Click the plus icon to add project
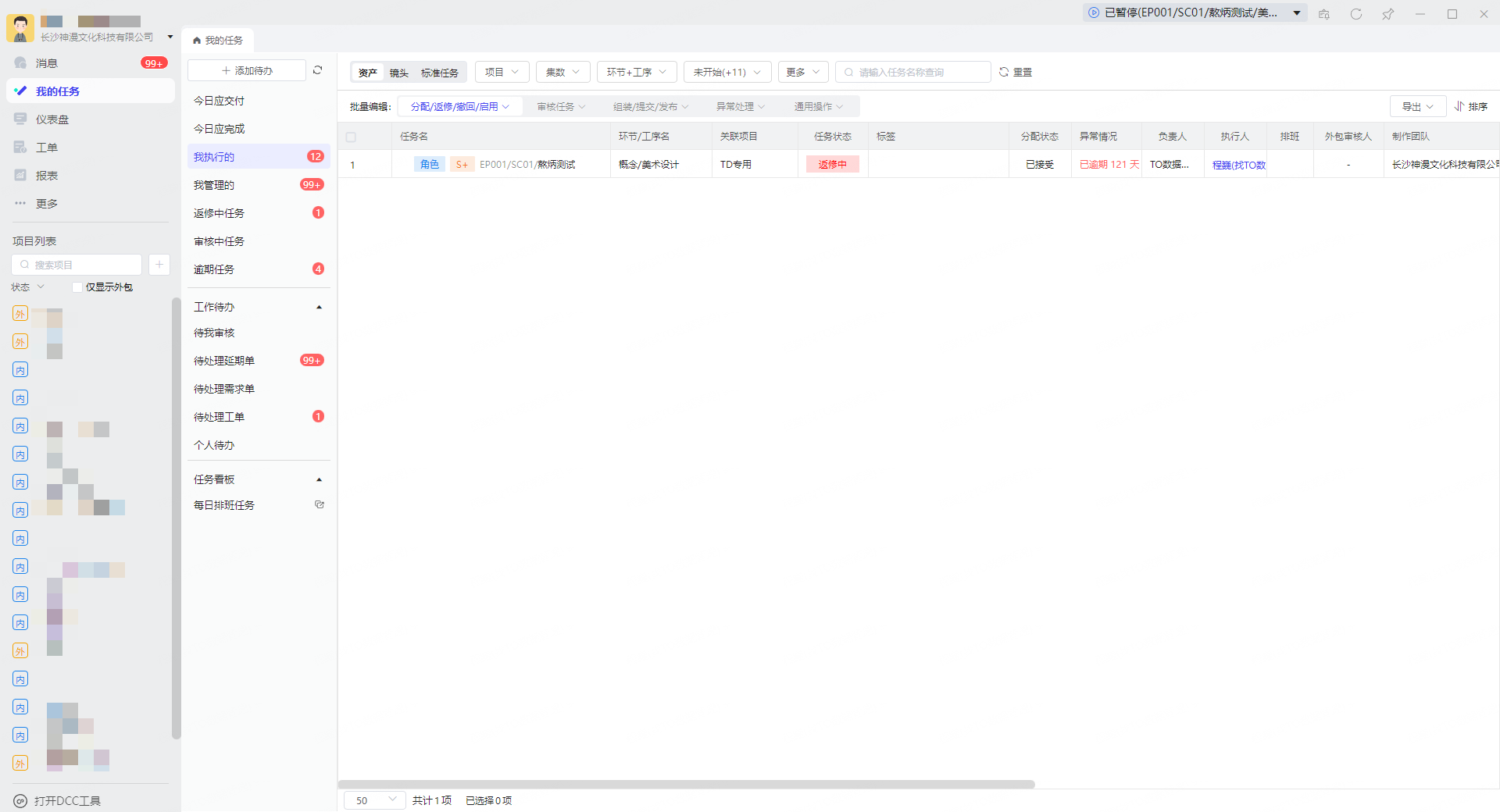The width and height of the screenshot is (1500, 812). pos(159,265)
